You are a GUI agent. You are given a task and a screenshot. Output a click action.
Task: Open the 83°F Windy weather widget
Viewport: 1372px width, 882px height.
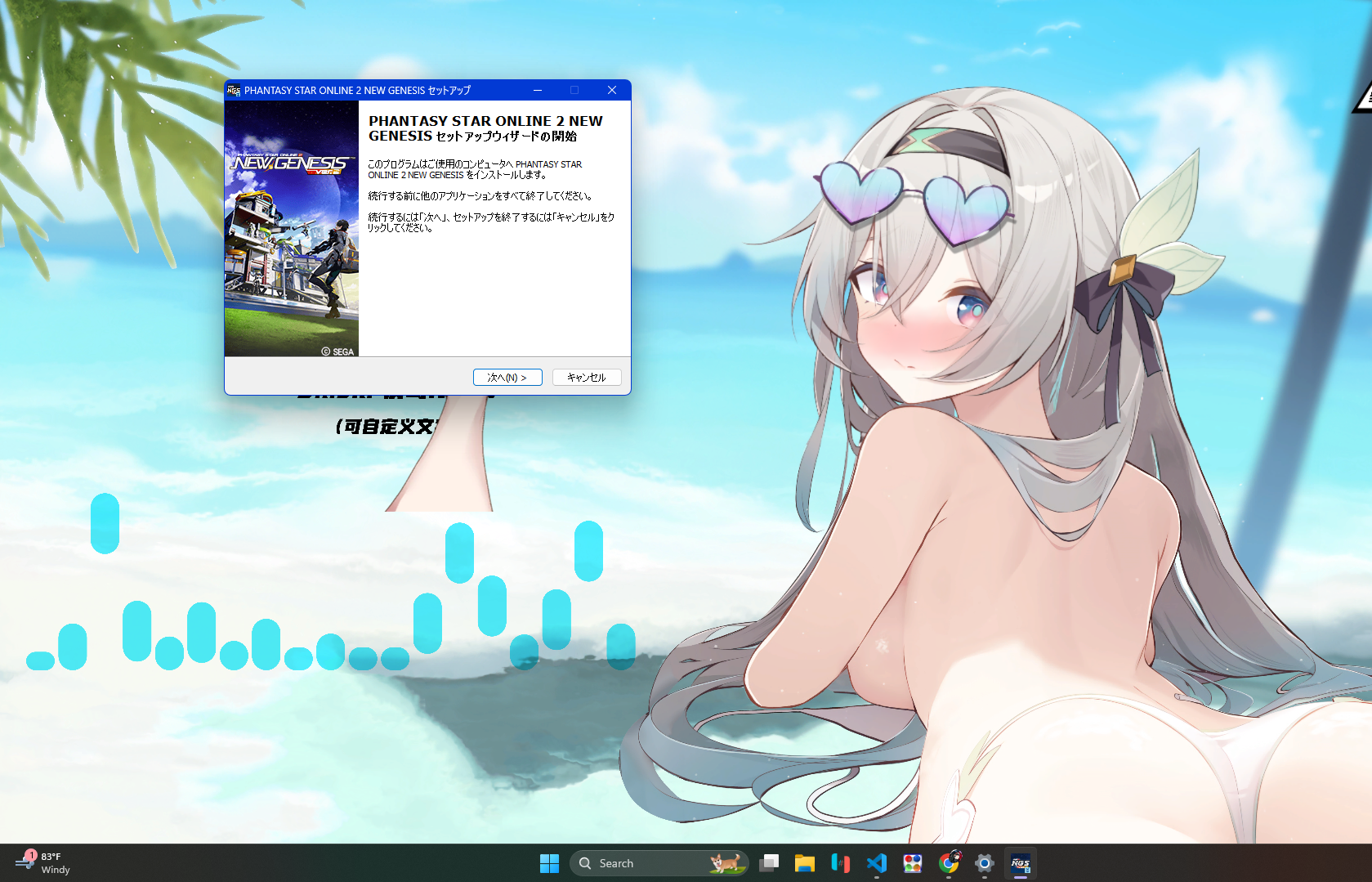pos(43,863)
